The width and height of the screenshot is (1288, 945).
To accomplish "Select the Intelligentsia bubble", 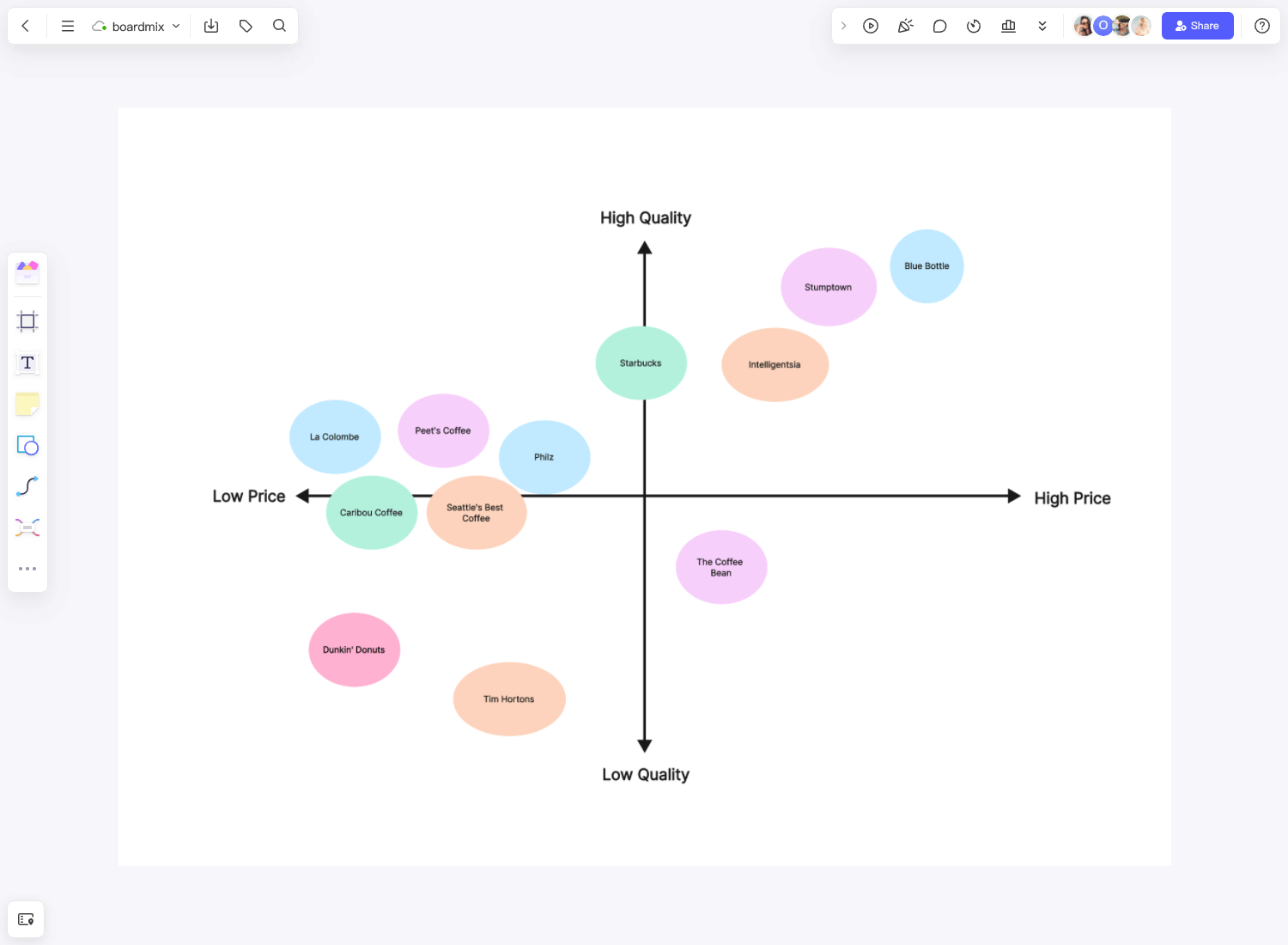I will pyautogui.click(x=775, y=364).
